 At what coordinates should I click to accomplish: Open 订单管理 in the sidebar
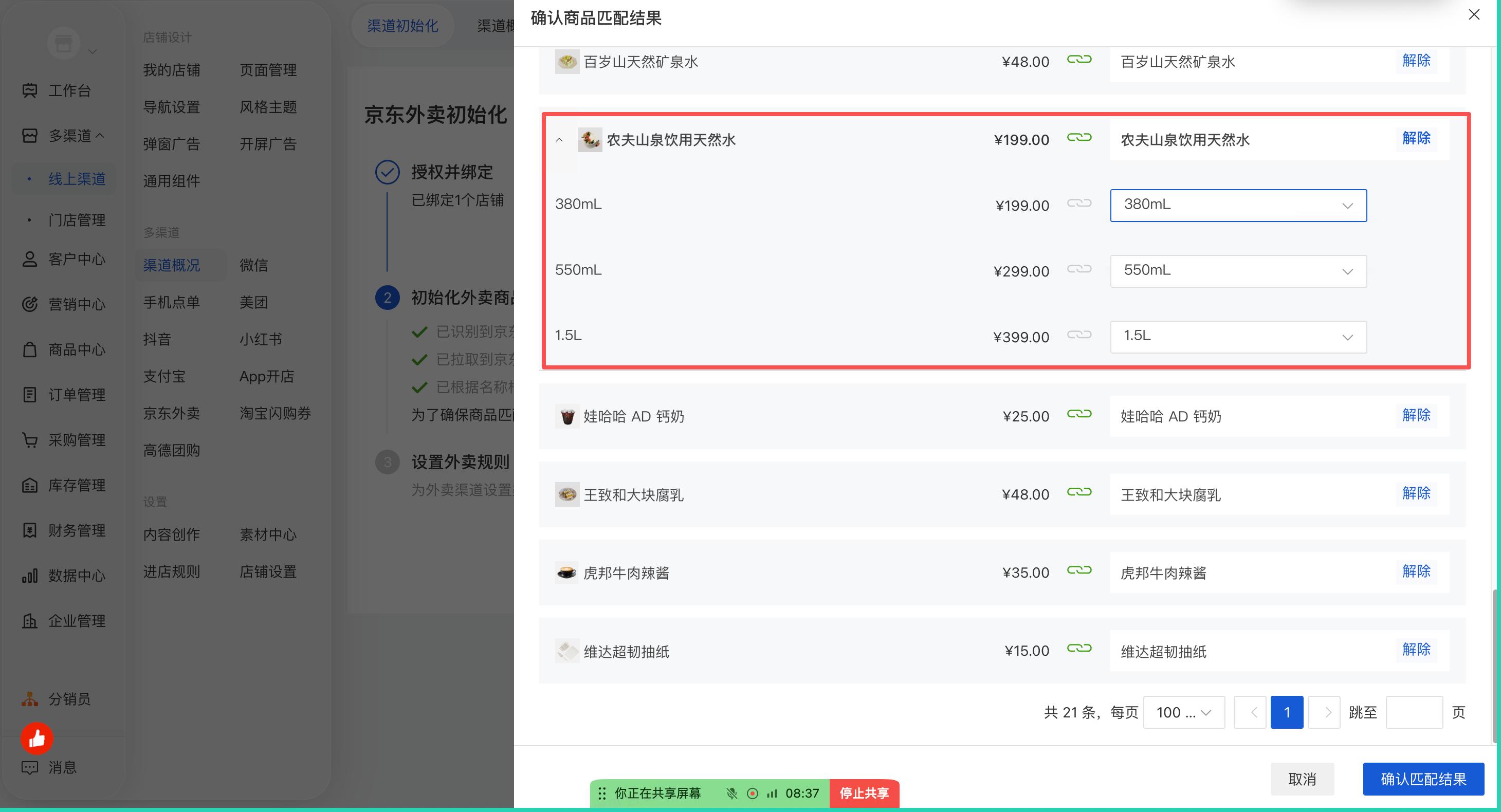click(x=64, y=394)
